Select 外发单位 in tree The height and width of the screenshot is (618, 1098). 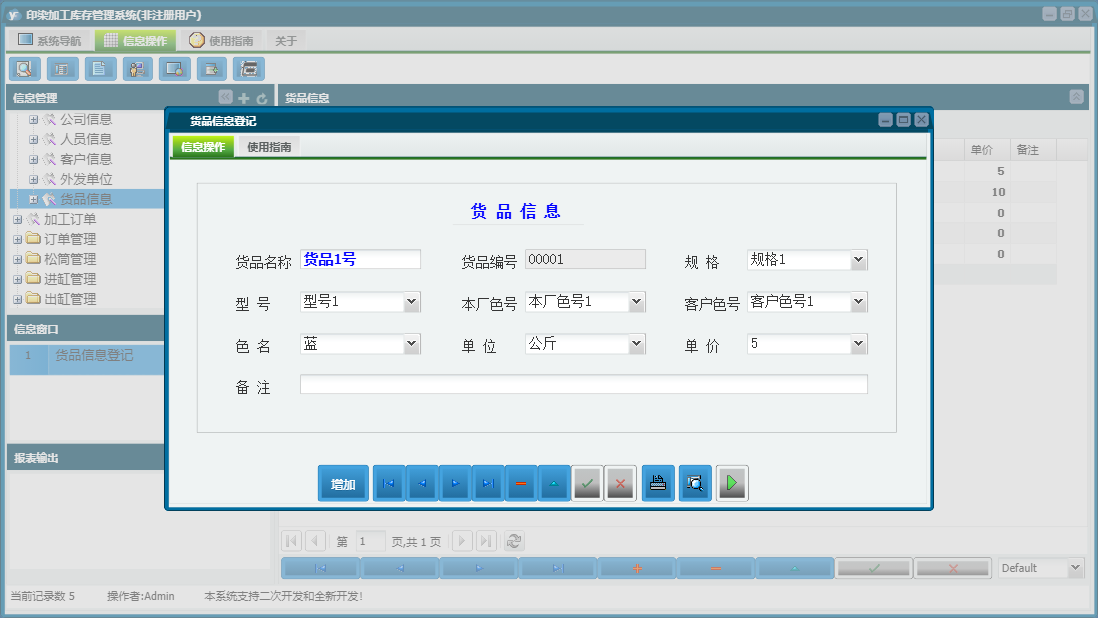[x=85, y=179]
